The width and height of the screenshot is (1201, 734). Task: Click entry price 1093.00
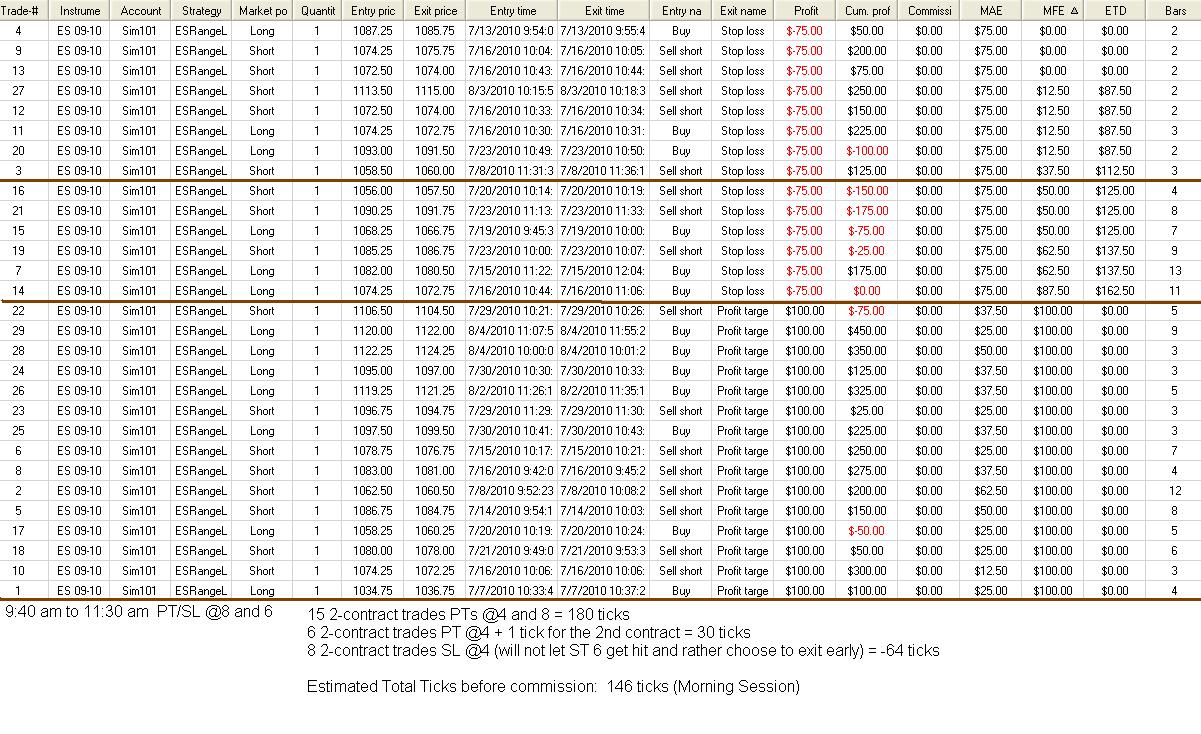373,151
